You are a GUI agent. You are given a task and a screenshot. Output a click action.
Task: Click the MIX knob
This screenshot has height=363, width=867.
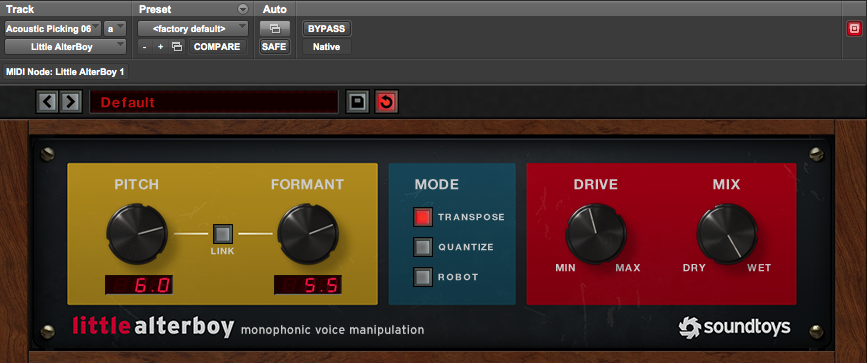pos(727,234)
